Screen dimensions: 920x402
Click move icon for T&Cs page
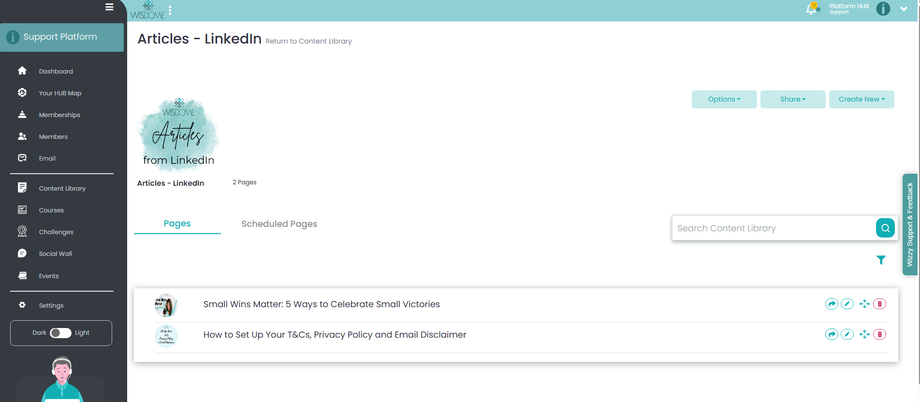[x=864, y=334]
